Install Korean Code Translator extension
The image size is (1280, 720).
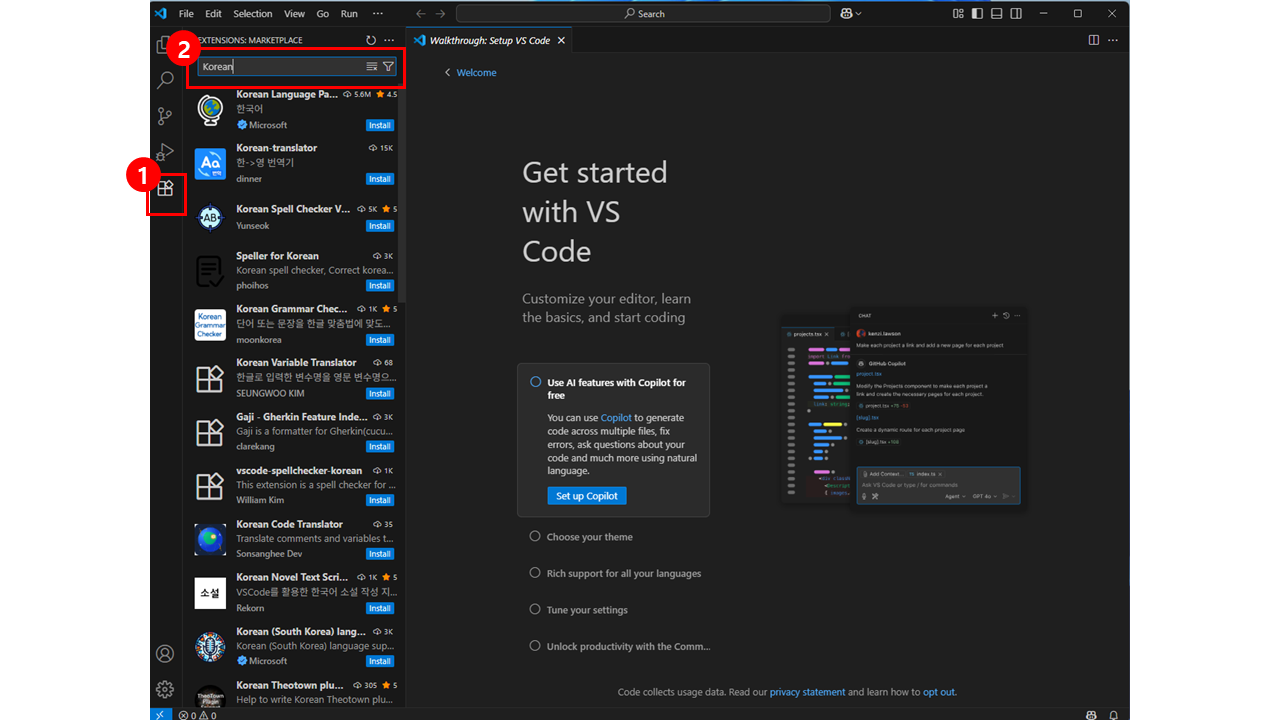(x=380, y=554)
